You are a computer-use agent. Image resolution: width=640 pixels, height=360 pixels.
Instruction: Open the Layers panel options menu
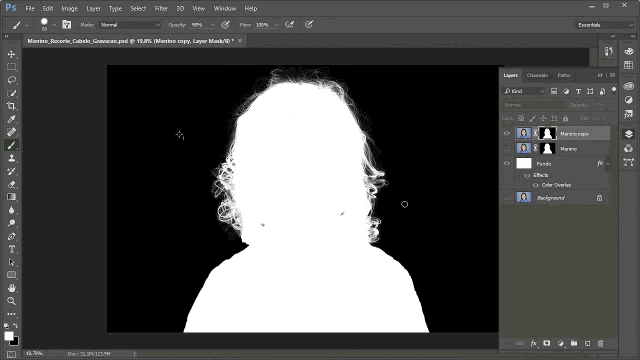pos(613,75)
